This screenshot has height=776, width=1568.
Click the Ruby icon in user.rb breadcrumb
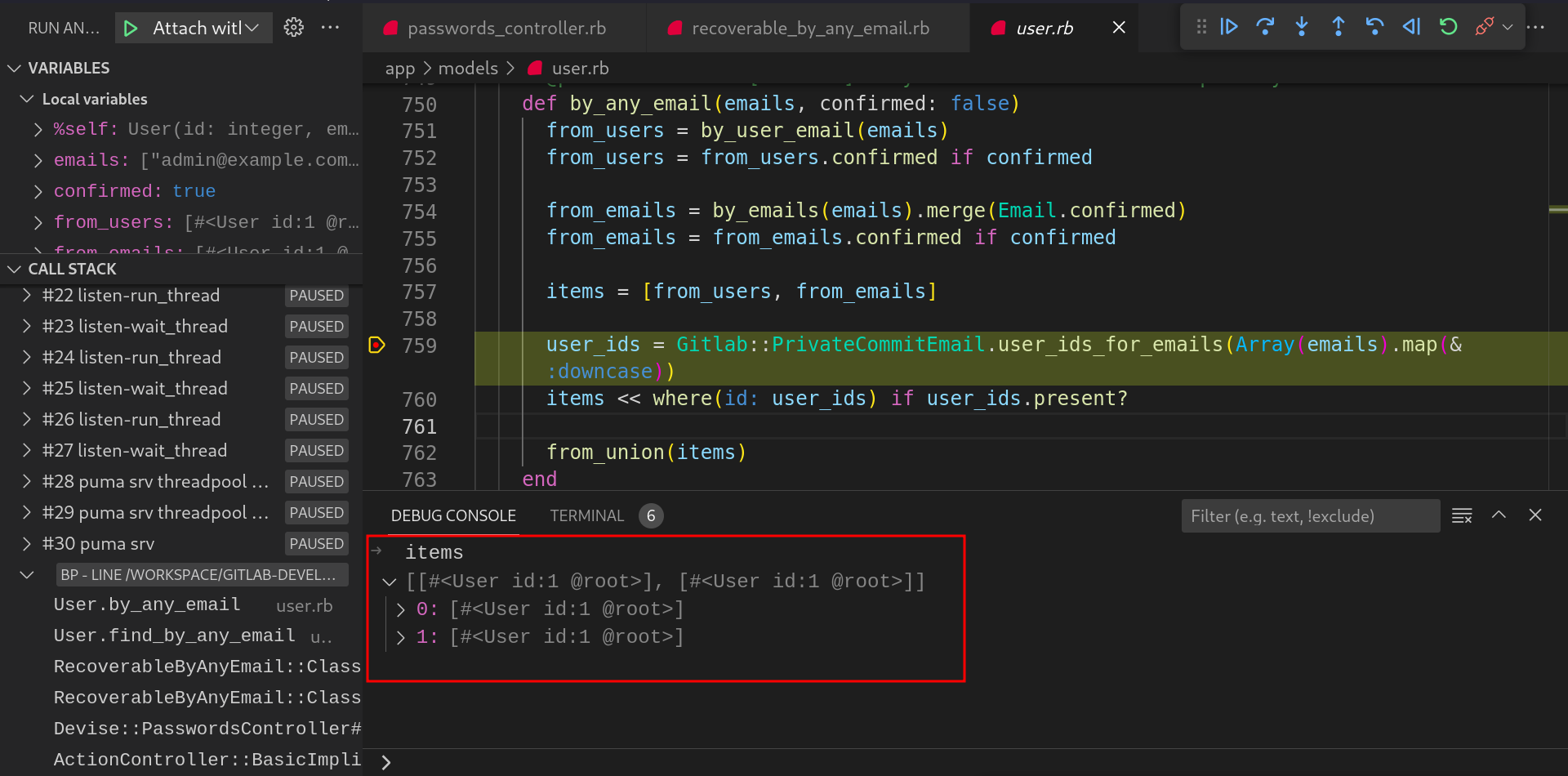tap(535, 69)
